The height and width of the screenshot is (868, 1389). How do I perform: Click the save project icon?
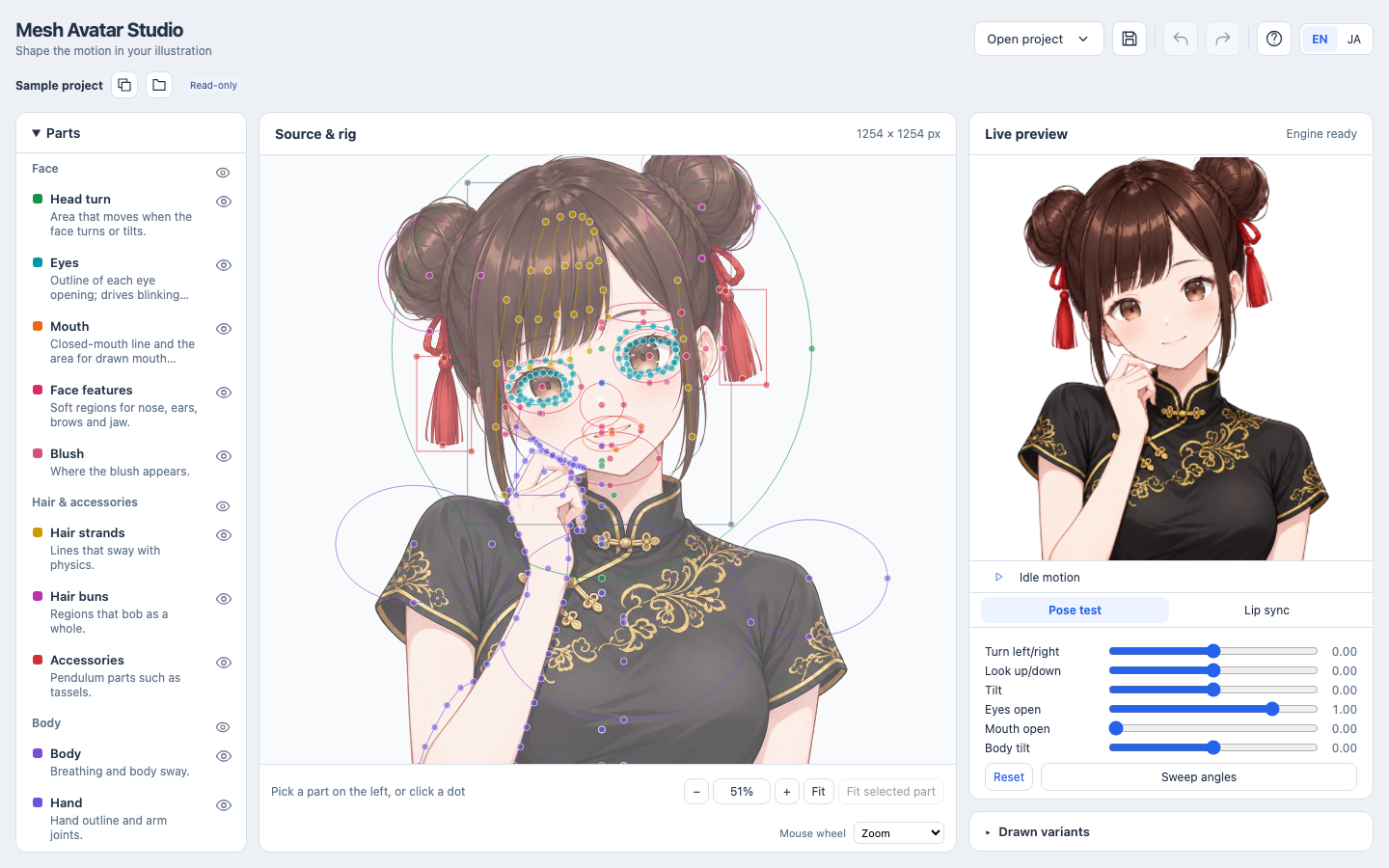coord(1130,39)
